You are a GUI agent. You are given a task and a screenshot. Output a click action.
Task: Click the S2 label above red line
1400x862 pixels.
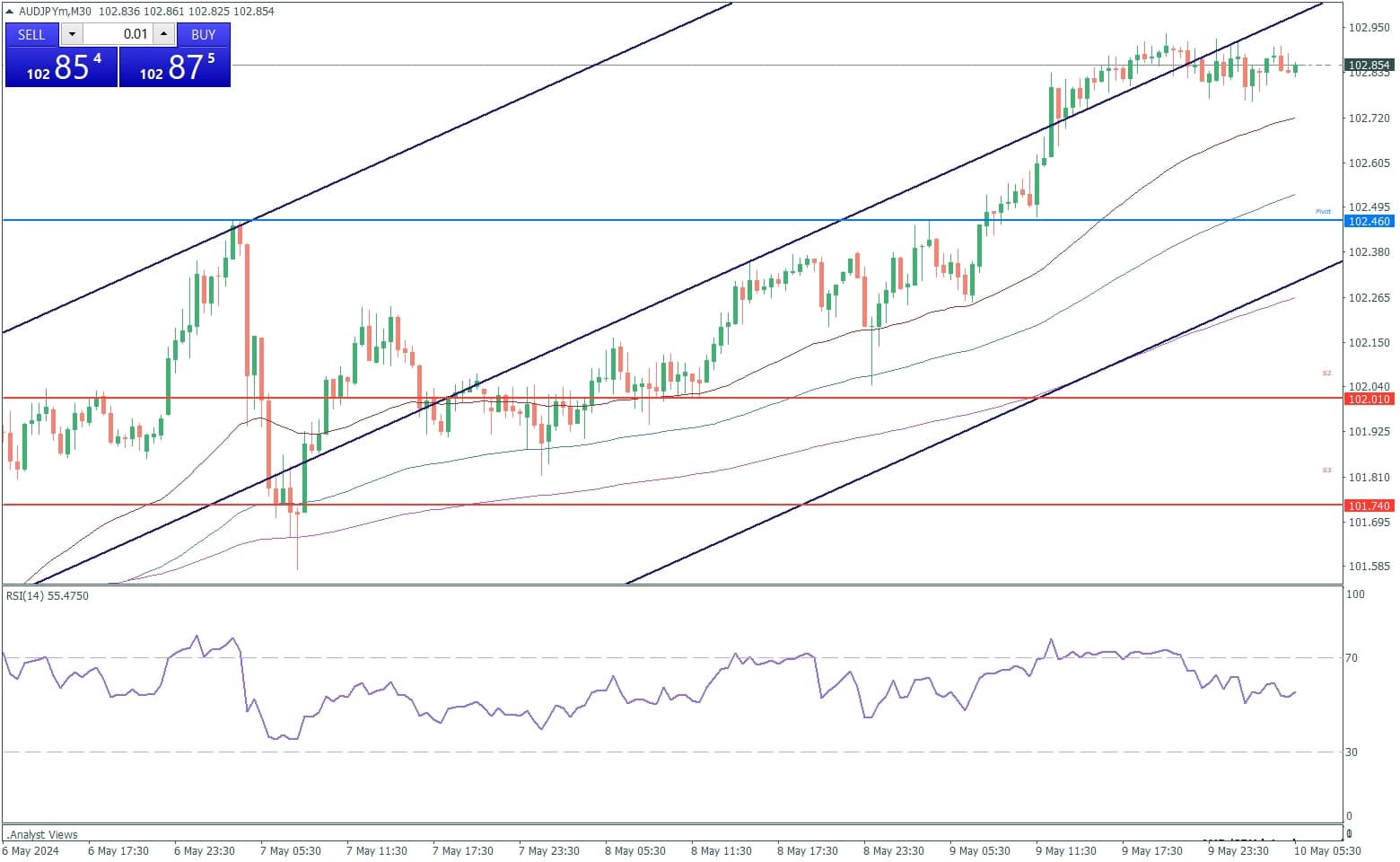tap(1326, 373)
